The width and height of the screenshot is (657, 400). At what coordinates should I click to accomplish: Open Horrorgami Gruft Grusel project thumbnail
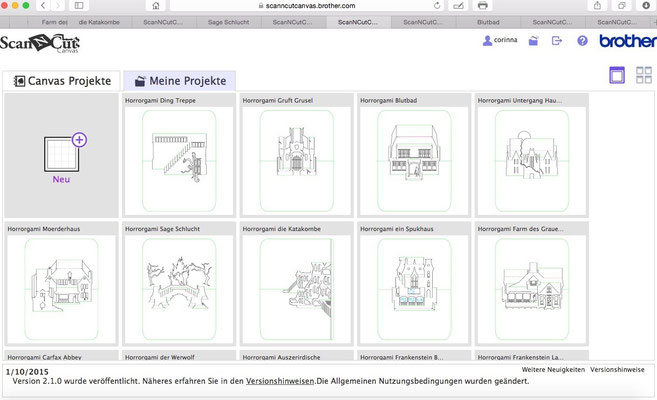click(x=297, y=161)
